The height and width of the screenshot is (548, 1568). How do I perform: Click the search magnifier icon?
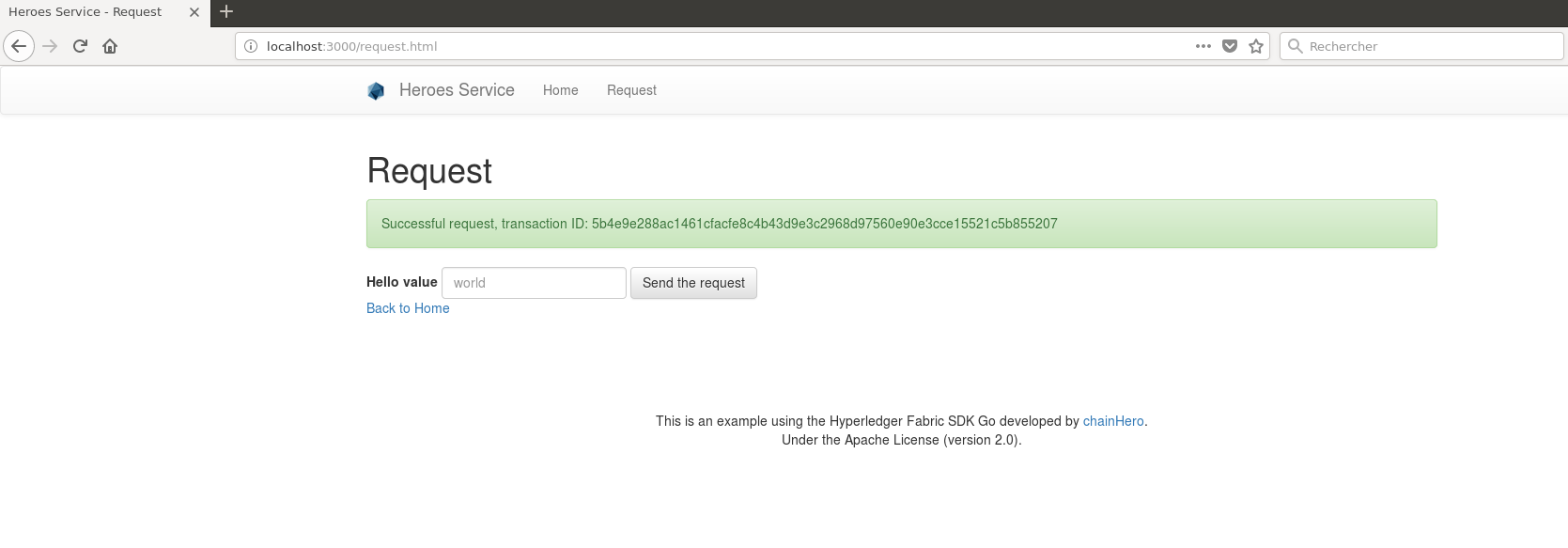pos(1296,46)
